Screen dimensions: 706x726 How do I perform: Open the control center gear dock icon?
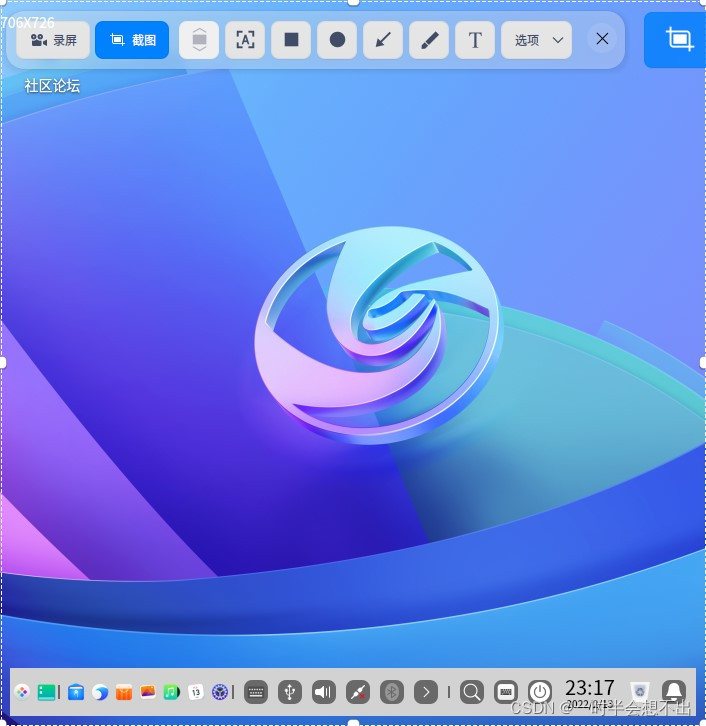point(219,692)
